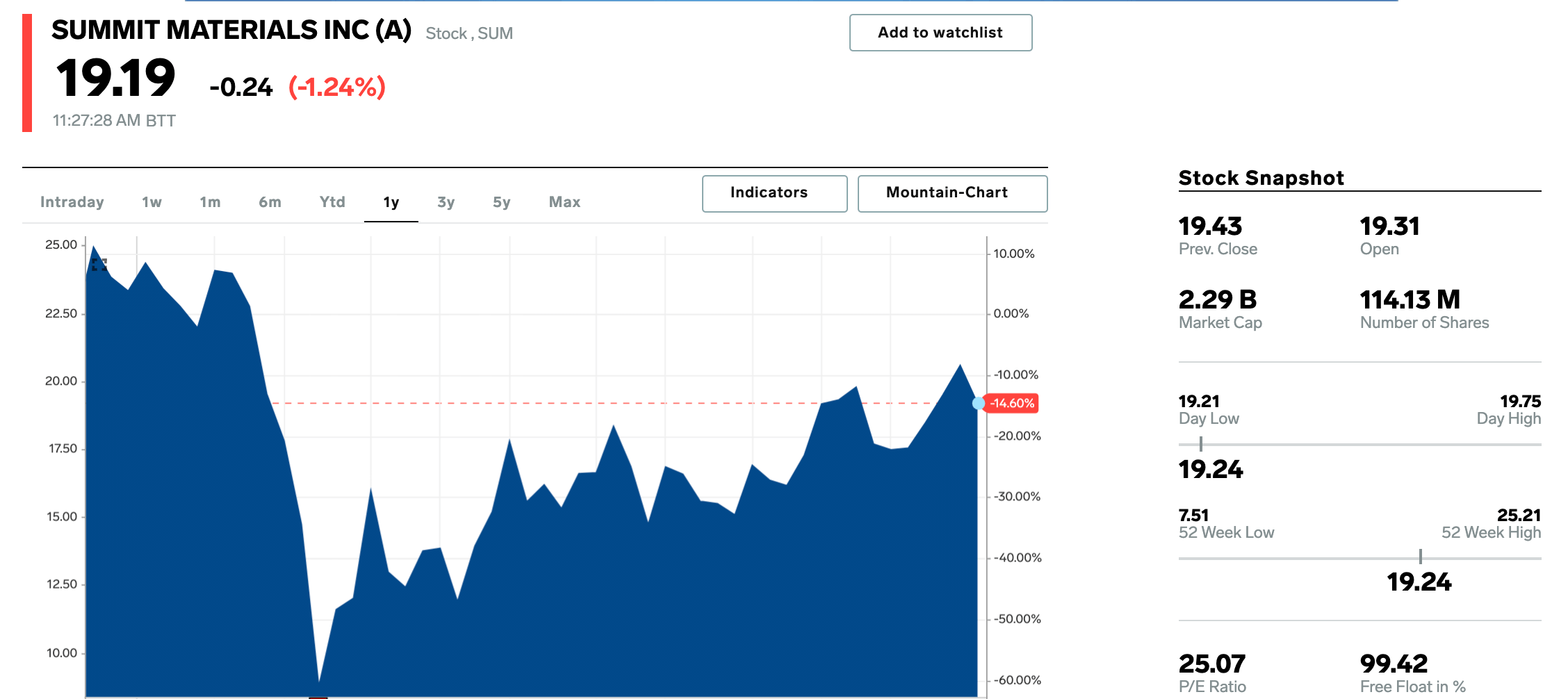Click the -10.00% percent axis label

tap(1016, 375)
